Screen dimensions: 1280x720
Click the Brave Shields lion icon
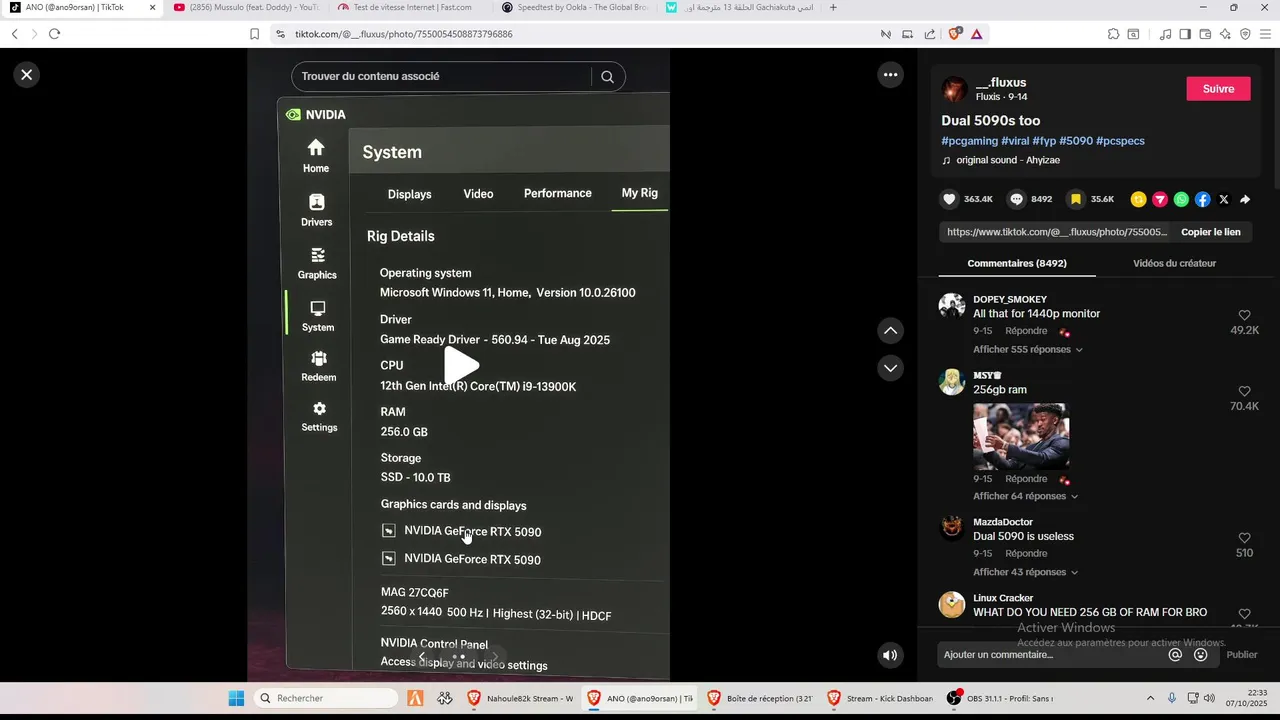(x=955, y=33)
